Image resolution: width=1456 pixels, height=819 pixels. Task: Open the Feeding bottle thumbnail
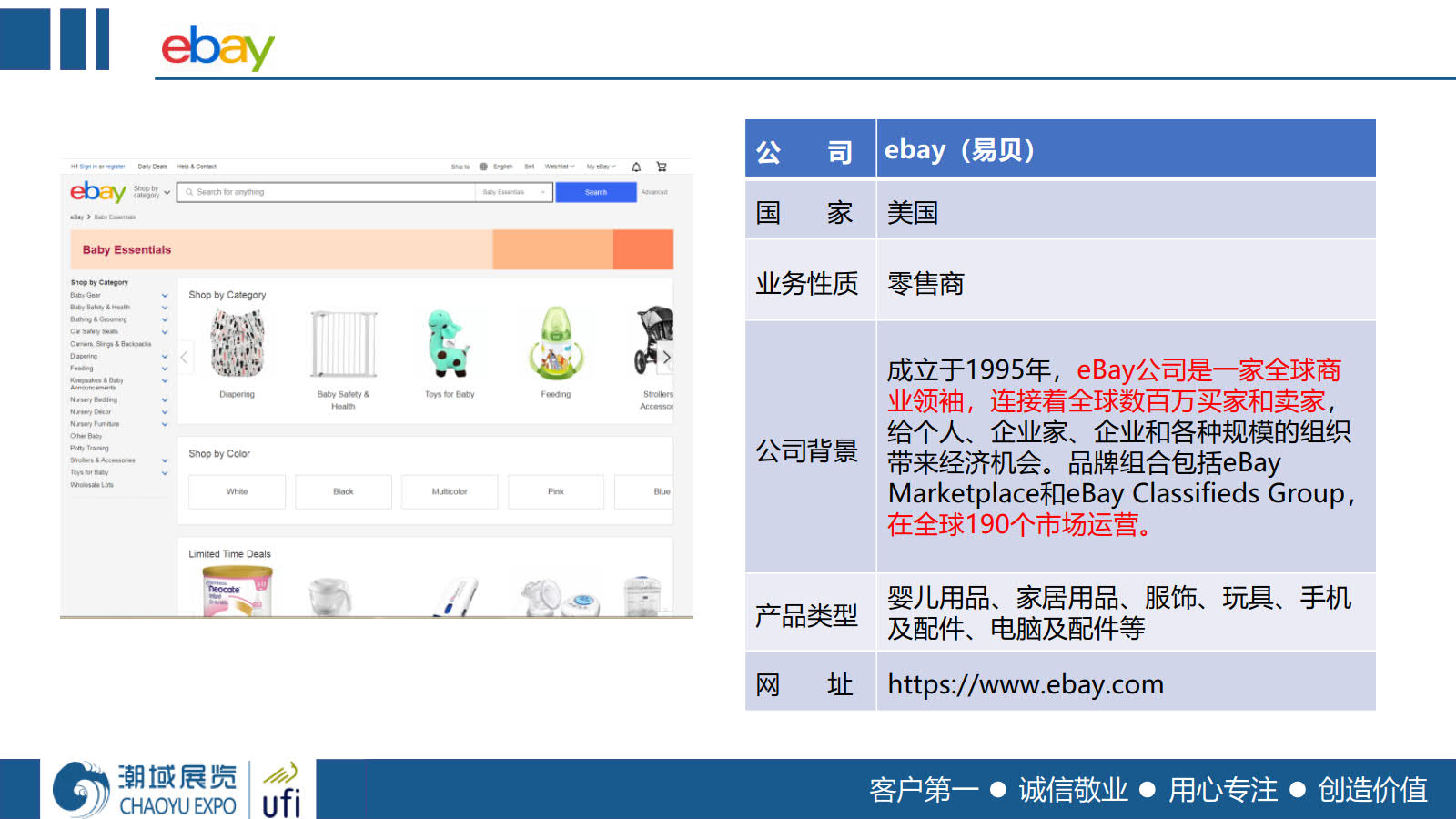(x=556, y=343)
